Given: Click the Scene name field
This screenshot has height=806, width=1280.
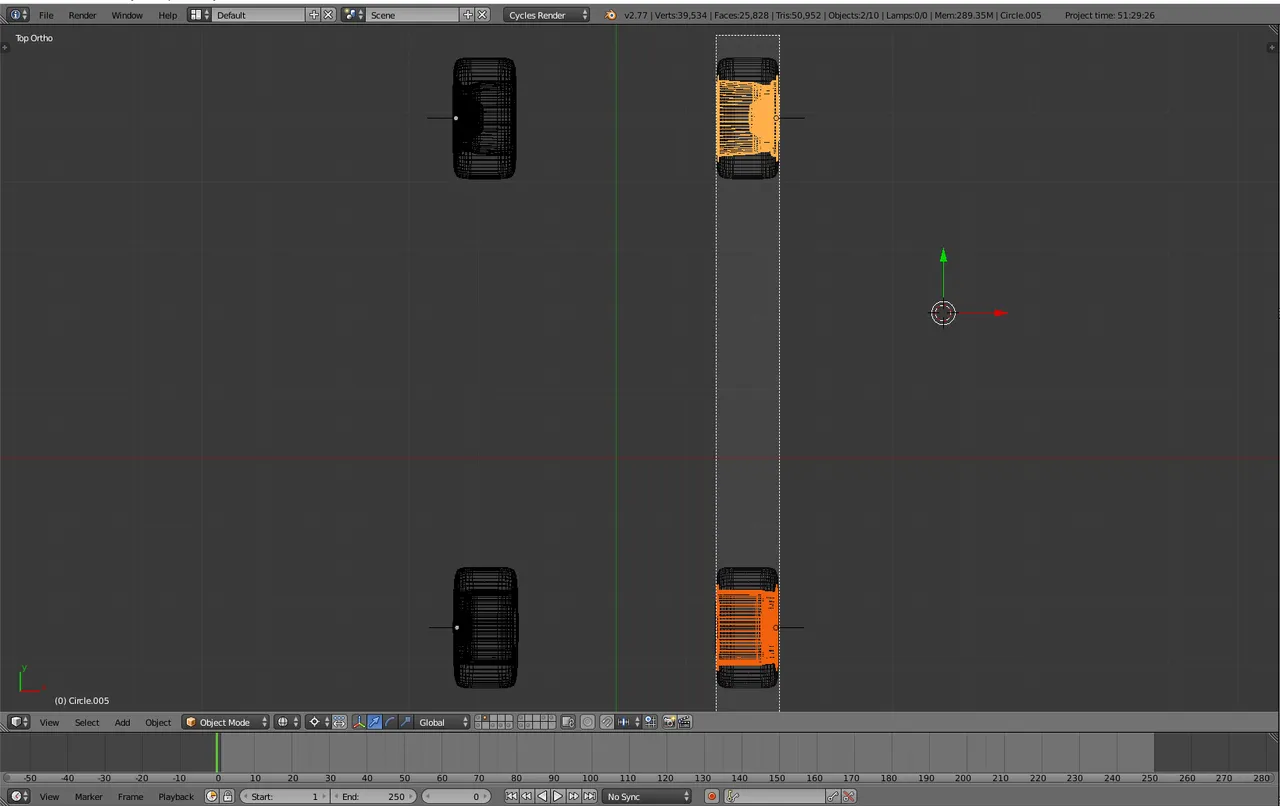Looking at the screenshot, I should point(413,15).
